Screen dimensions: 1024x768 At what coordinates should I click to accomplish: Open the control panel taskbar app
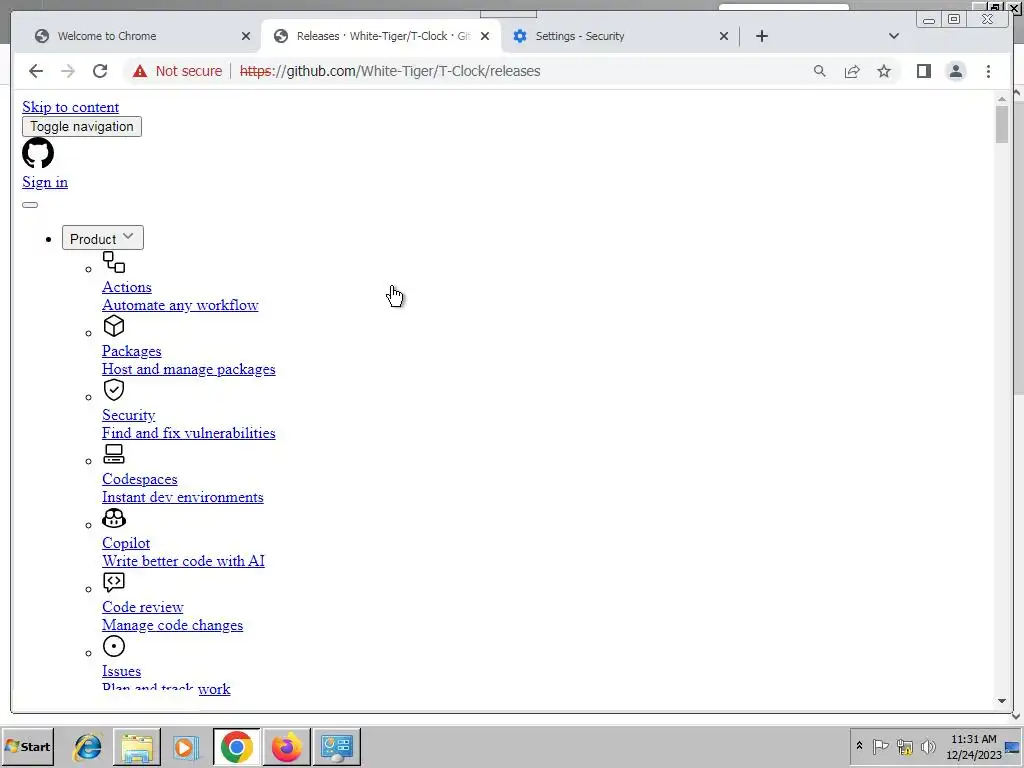[337, 746]
